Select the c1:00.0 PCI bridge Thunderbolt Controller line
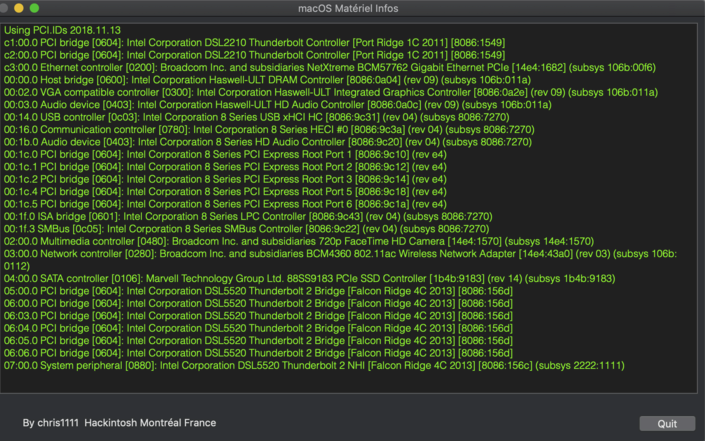The image size is (705, 441). click(254, 43)
